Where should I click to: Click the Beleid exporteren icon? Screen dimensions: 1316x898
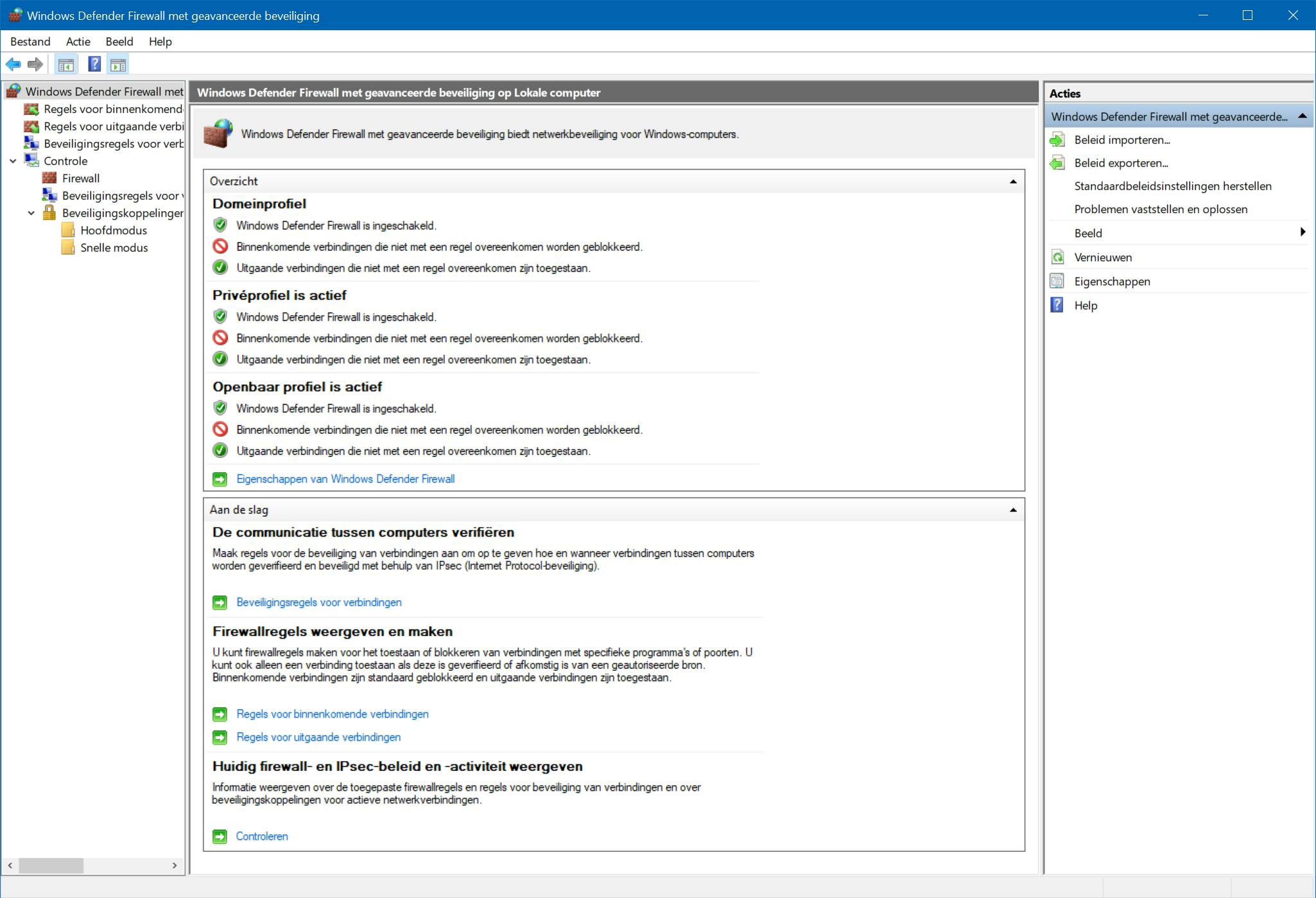pyautogui.click(x=1057, y=163)
